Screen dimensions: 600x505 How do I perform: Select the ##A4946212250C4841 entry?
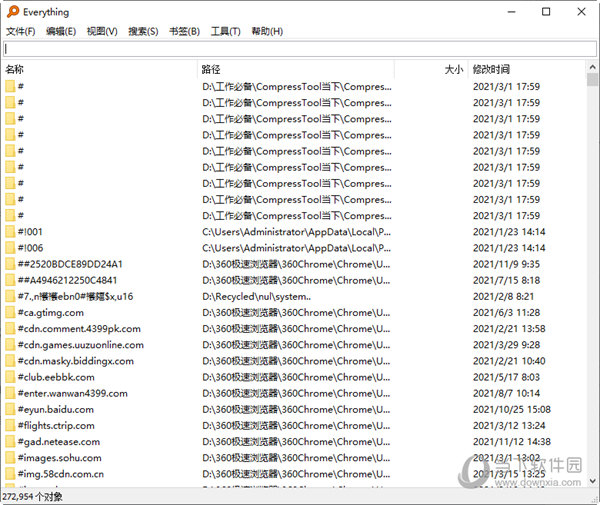coord(67,280)
